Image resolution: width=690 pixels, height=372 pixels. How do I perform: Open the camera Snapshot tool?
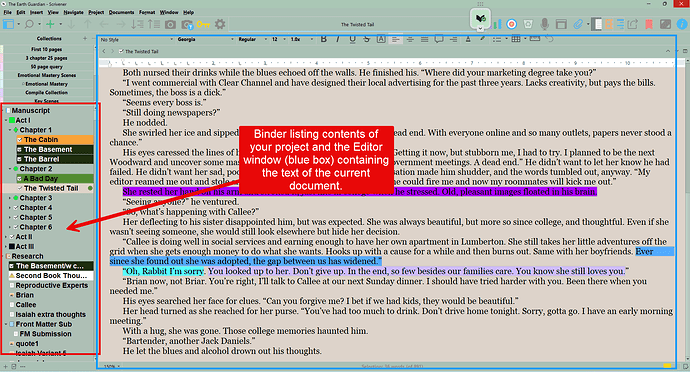coord(170,25)
